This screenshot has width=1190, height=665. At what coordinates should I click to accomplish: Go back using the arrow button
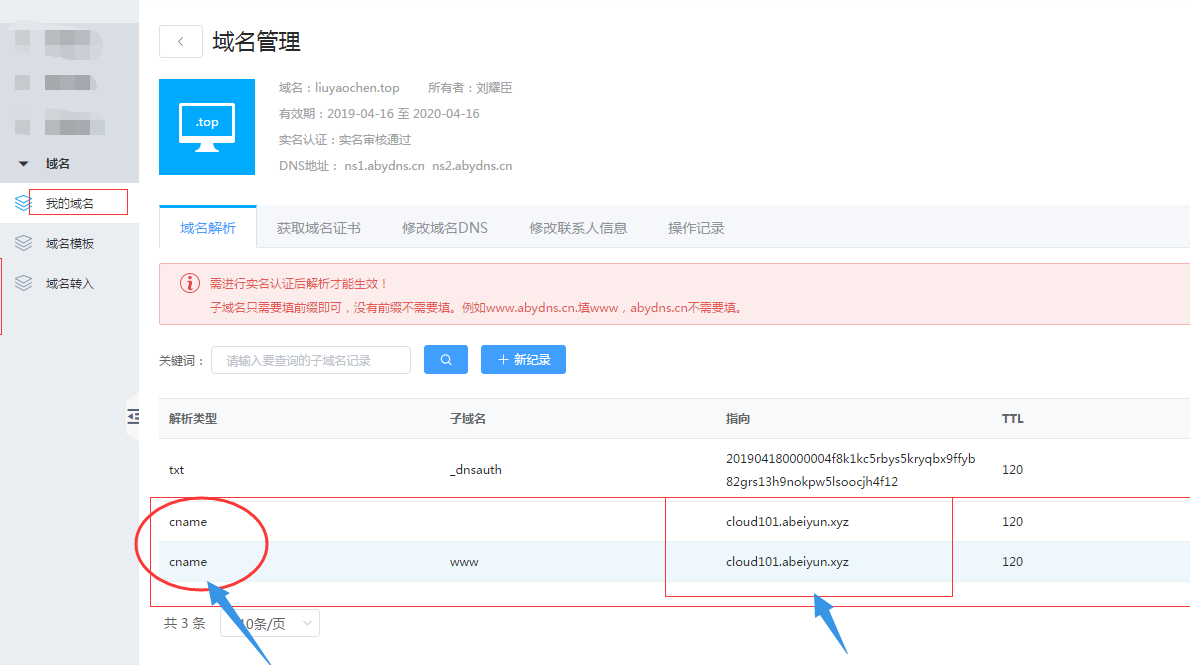(180, 41)
